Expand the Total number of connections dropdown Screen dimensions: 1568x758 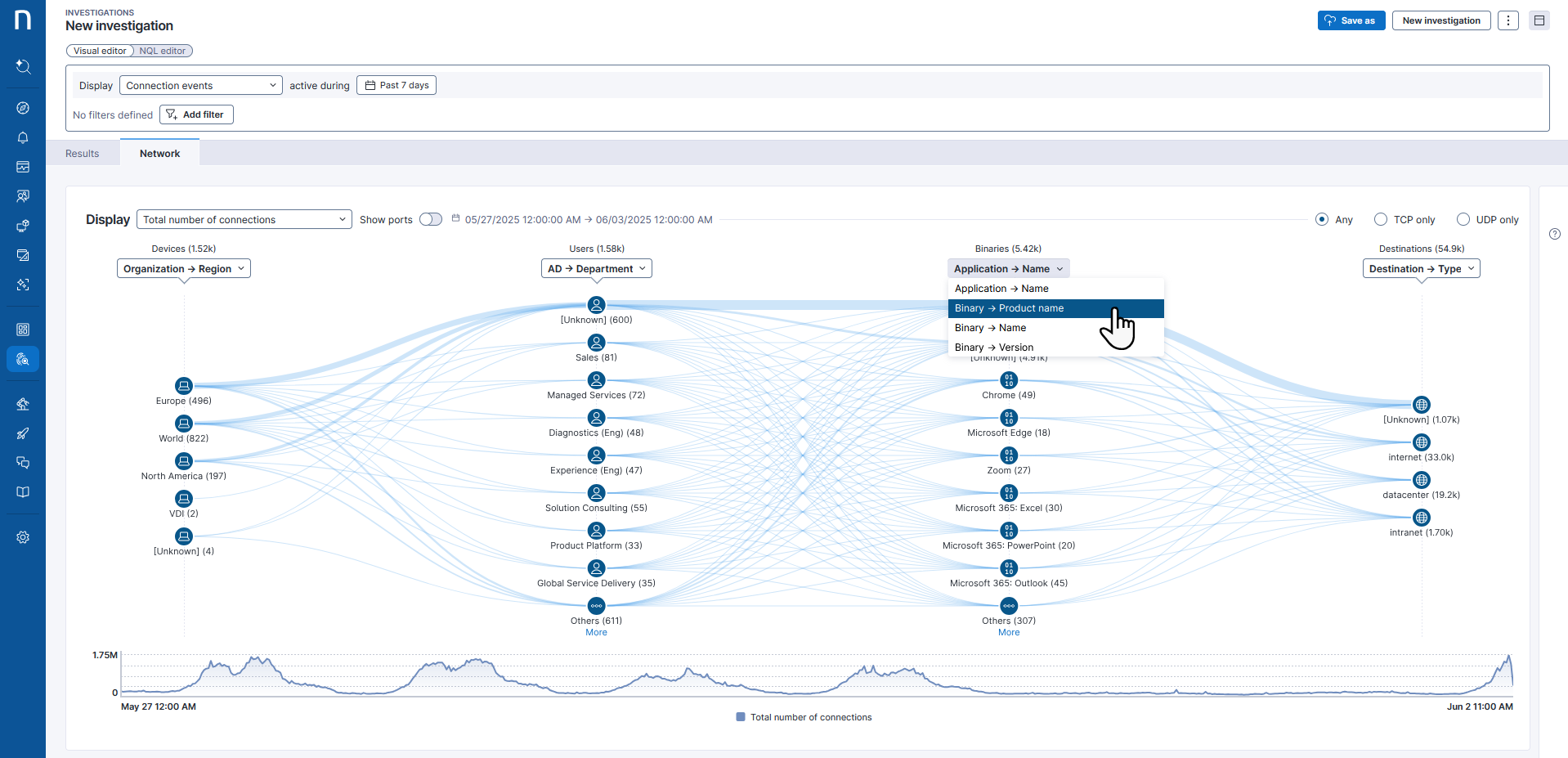(244, 219)
